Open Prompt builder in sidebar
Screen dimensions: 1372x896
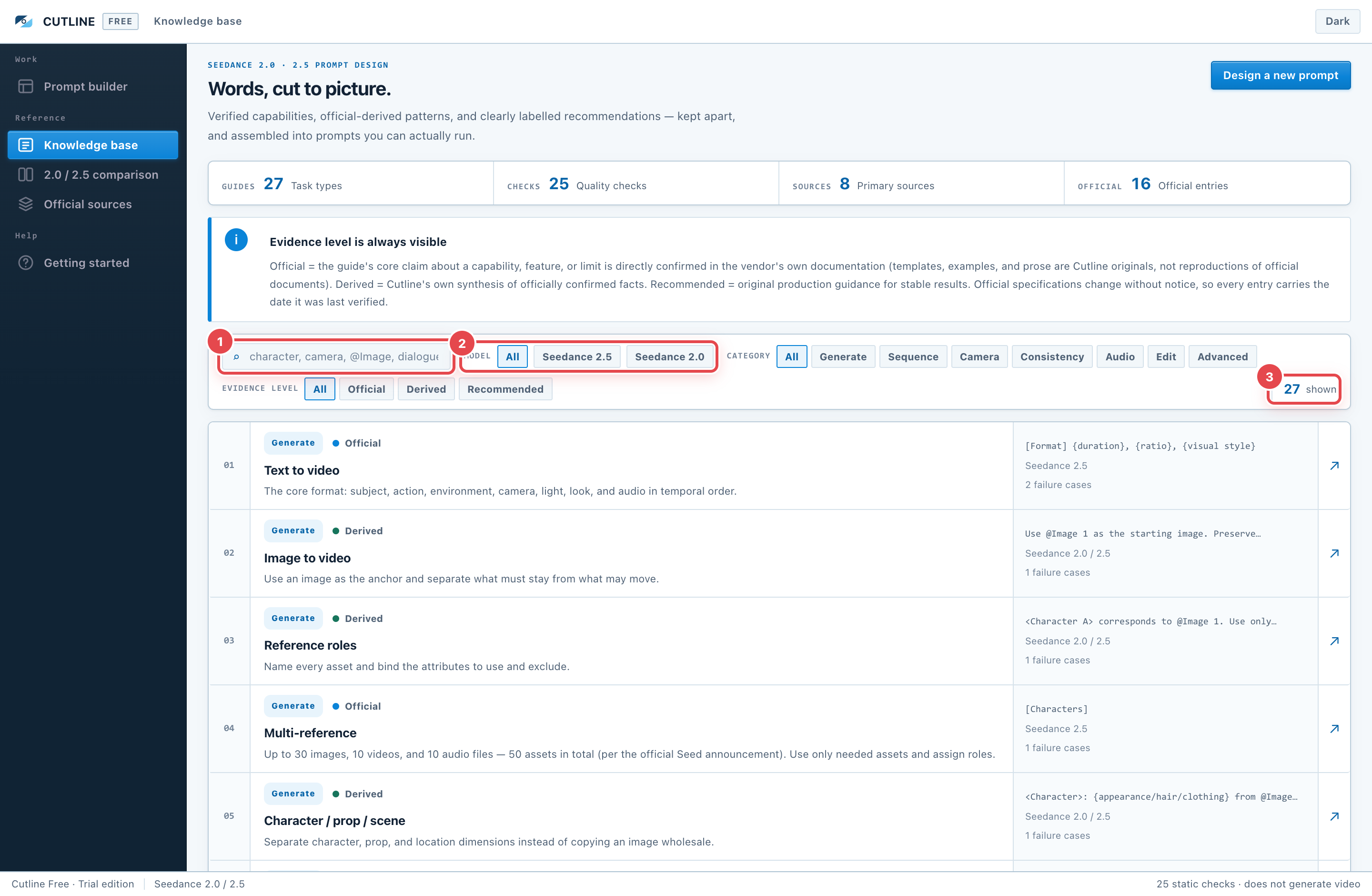[93, 86]
